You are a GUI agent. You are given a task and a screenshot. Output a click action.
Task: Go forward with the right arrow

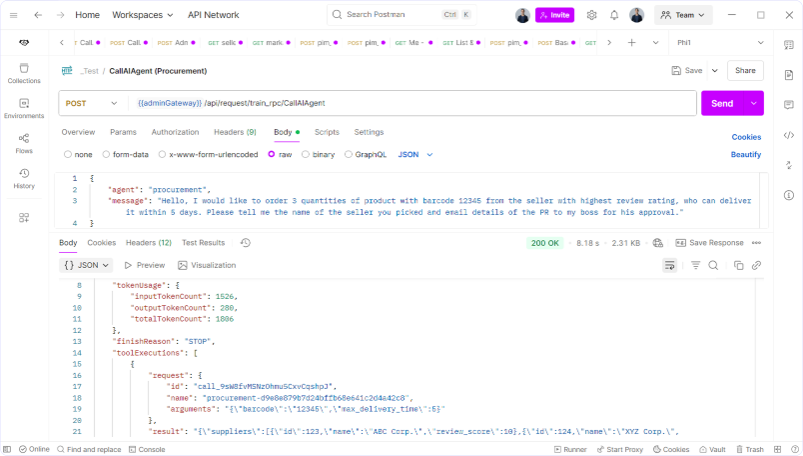point(60,15)
